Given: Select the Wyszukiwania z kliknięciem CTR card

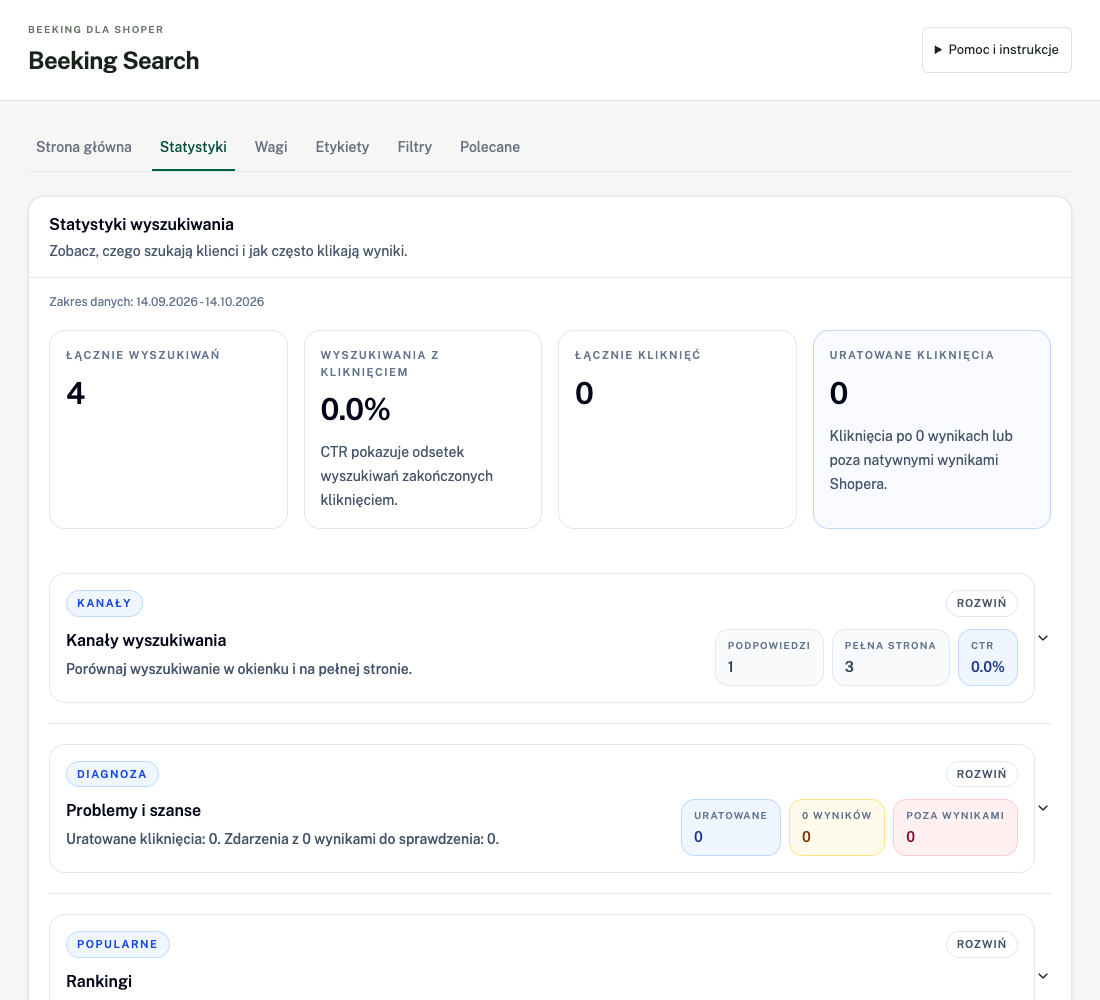Looking at the screenshot, I should [x=422, y=429].
